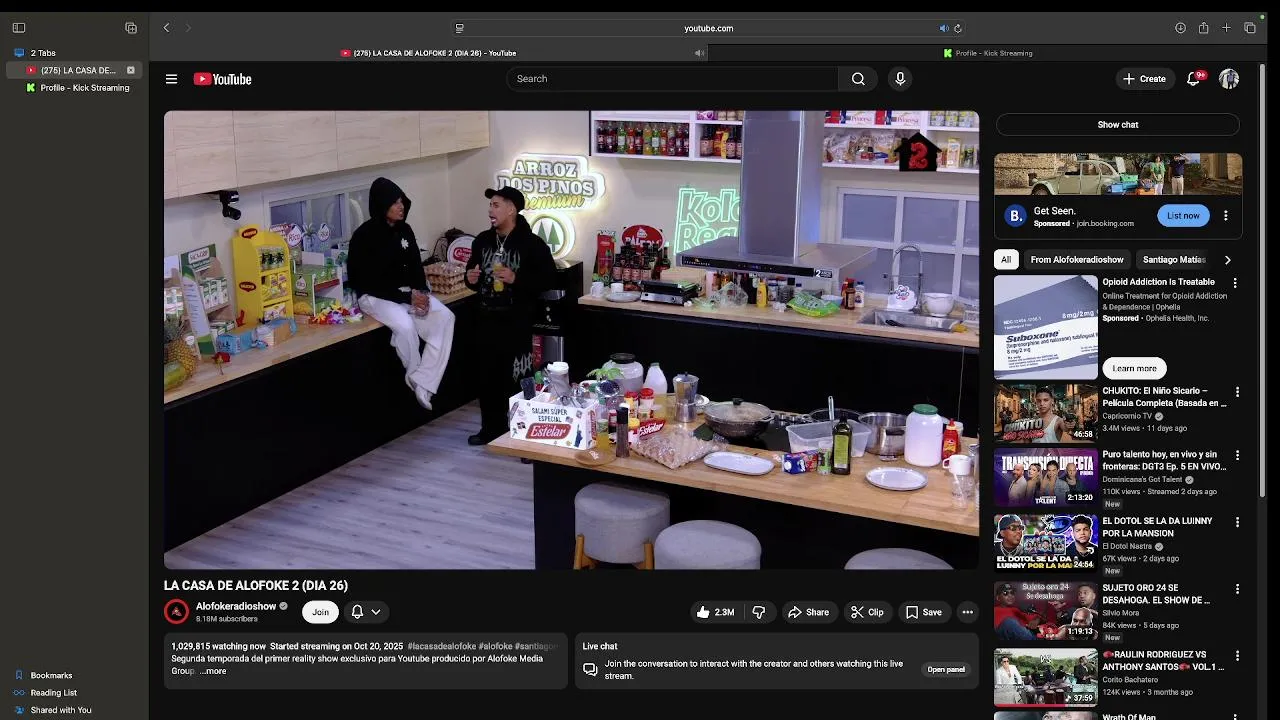Switch to Profile - Kick Streaming tab
Screen dimensions: 1280x720
point(988,53)
